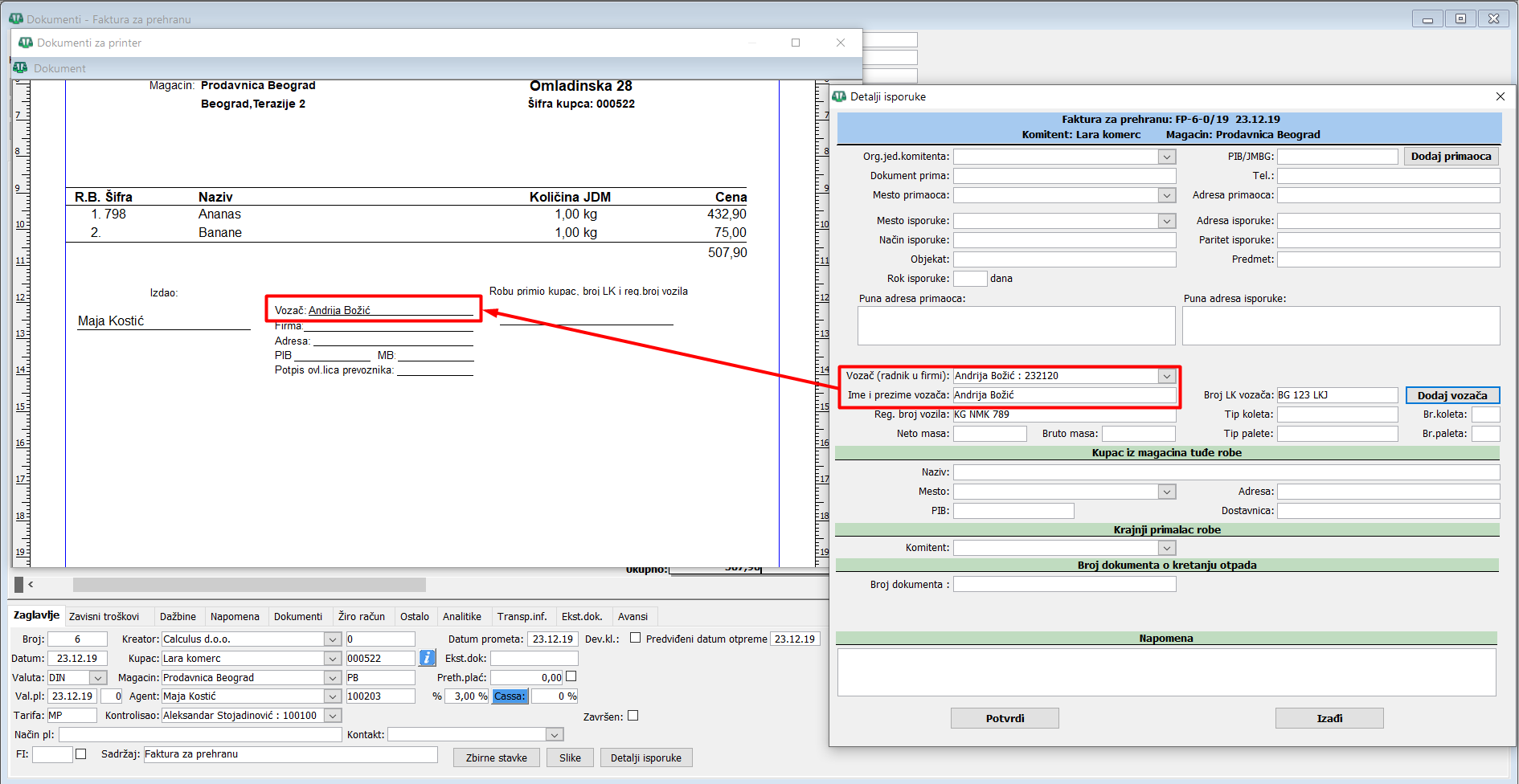This screenshot has height=784, width=1519.
Task: Click the Detalji isporuke button
Action: (646, 757)
